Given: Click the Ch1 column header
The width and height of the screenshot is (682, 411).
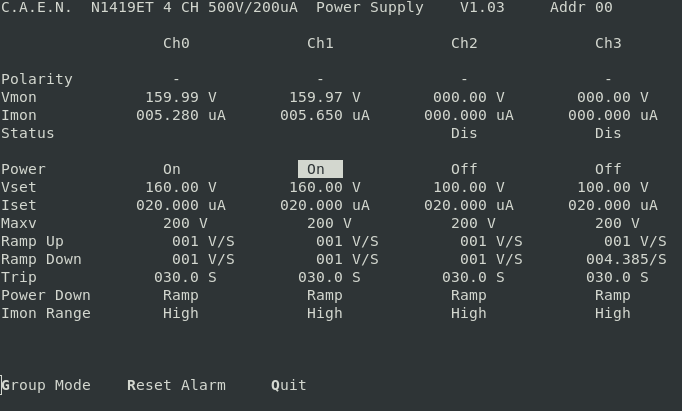Looking at the screenshot, I should coord(320,43).
